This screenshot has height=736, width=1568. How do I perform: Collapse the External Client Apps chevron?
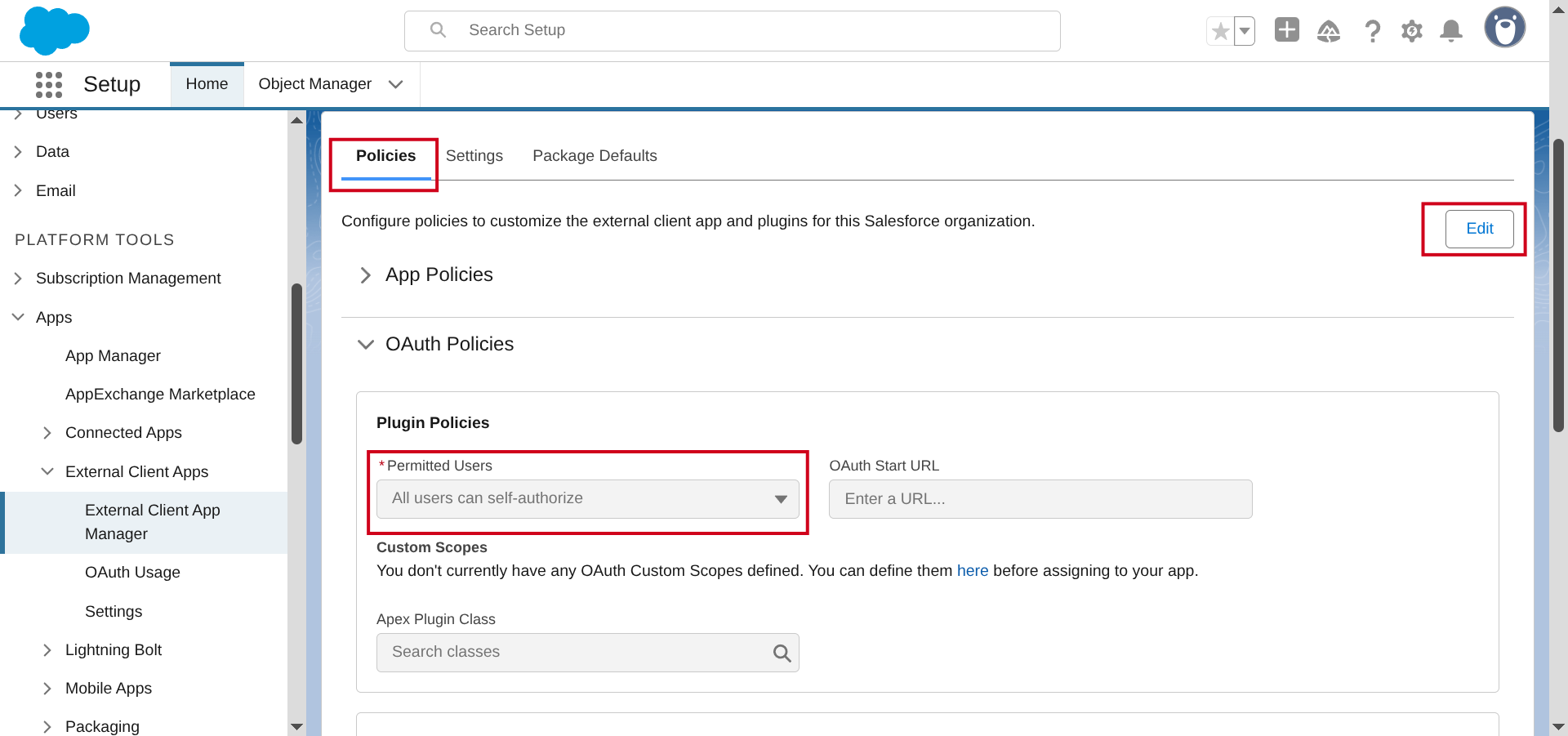[x=47, y=471]
